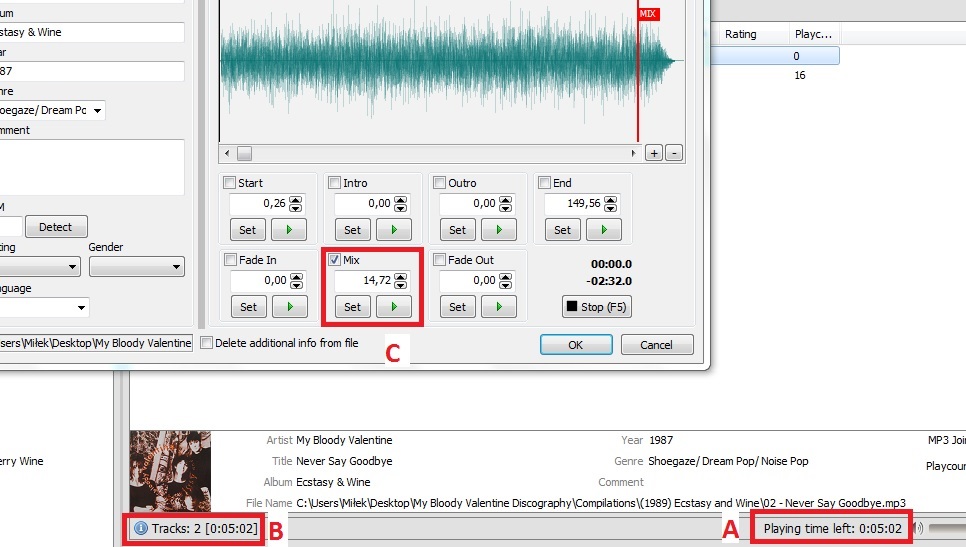Screen dimensions: 966x547
Task: Click the MIX marker on waveform
Action: click(648, 14)
